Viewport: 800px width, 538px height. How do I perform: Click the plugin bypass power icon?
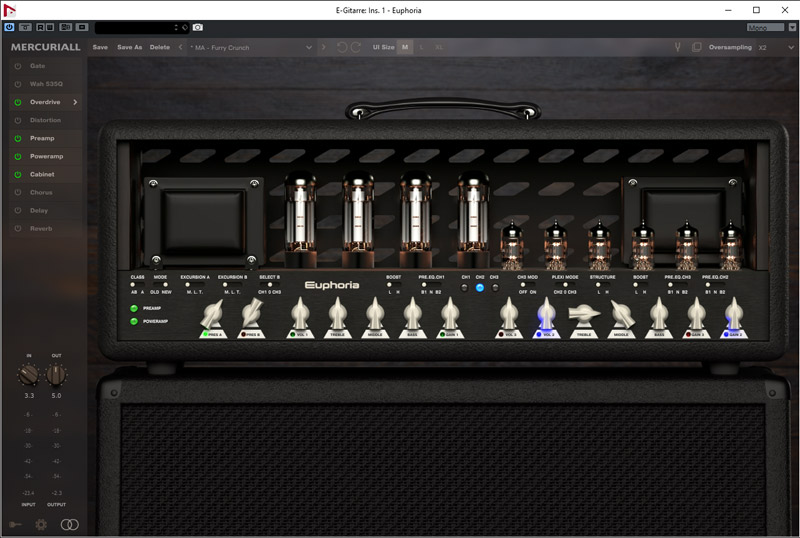[9, 27]
